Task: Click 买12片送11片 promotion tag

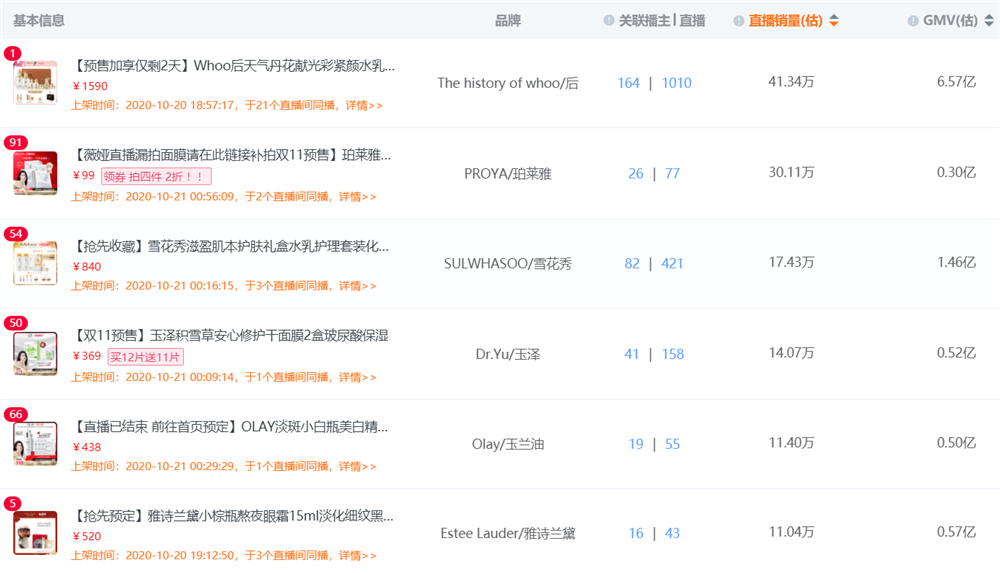Action: pyautogui.click(x=146, y=357)
